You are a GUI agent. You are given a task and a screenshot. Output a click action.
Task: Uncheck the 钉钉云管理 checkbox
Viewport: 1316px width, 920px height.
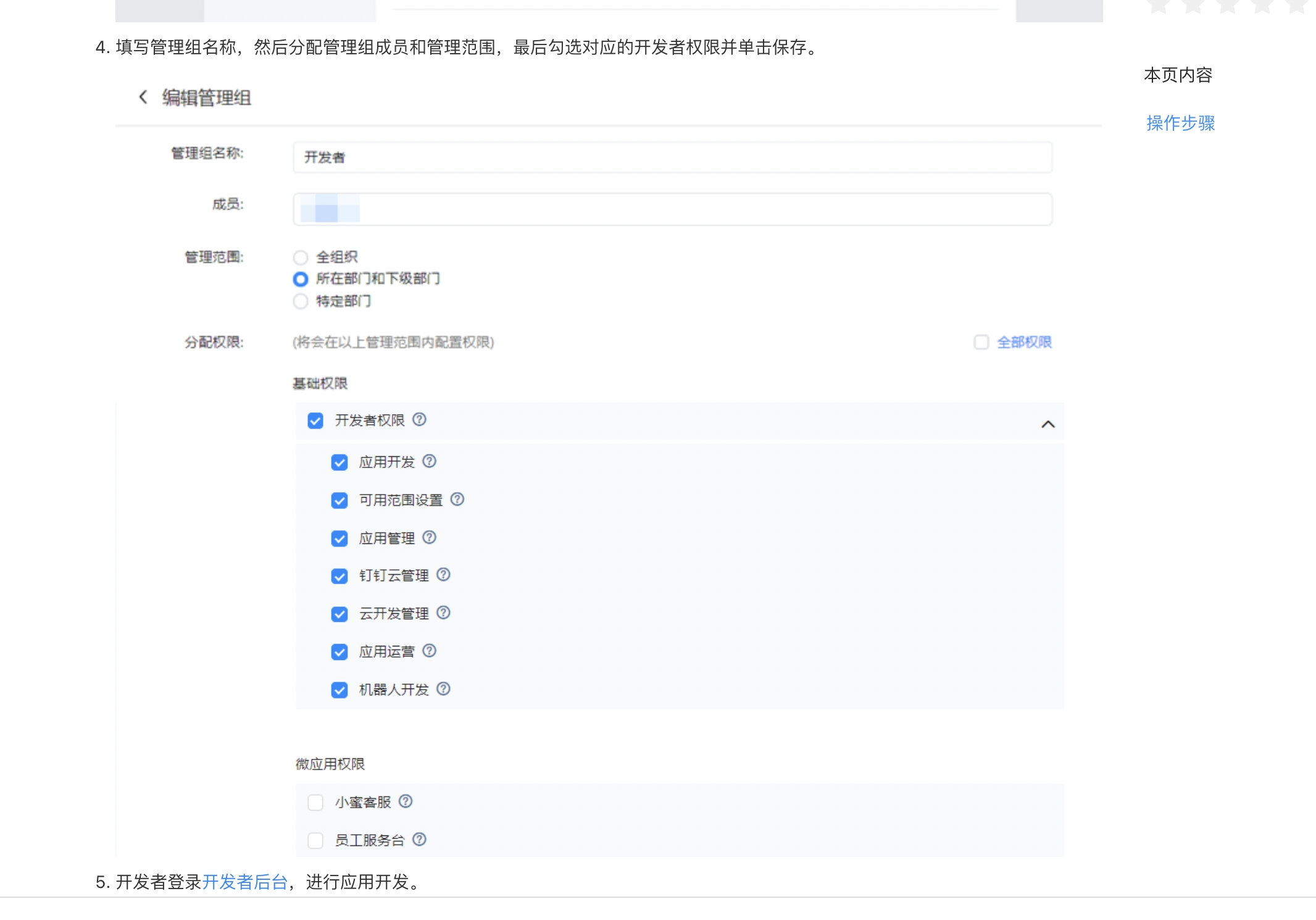click(x=339, y=576)
